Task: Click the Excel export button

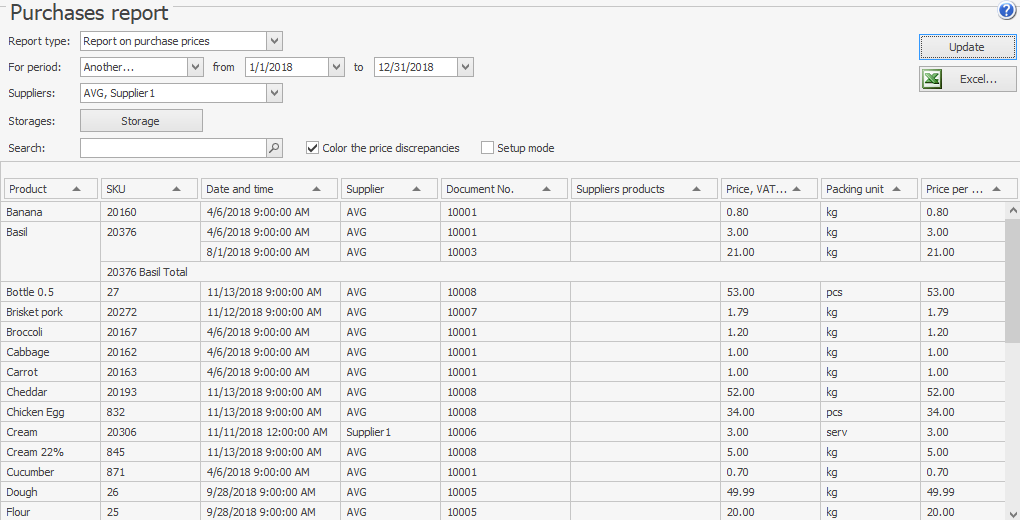Action: tap(967, 80)
